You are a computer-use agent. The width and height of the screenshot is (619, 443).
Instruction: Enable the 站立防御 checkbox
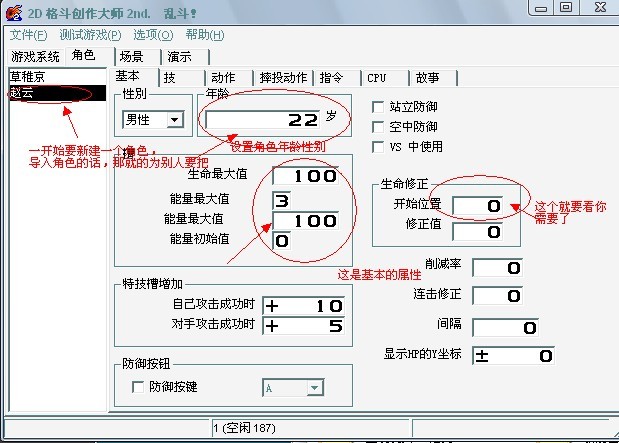[x=378, y=107]
